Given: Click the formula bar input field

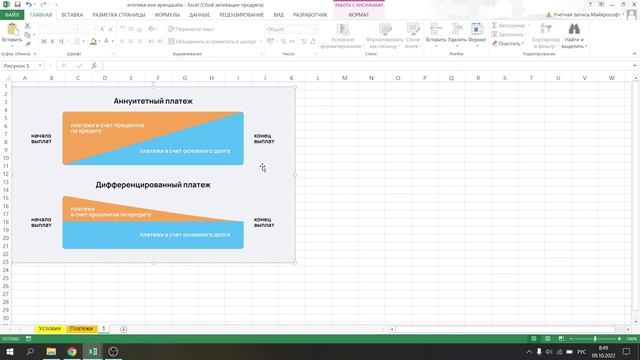Looking at the screenshot, I should pyautogui.click(x=367, y=66).
